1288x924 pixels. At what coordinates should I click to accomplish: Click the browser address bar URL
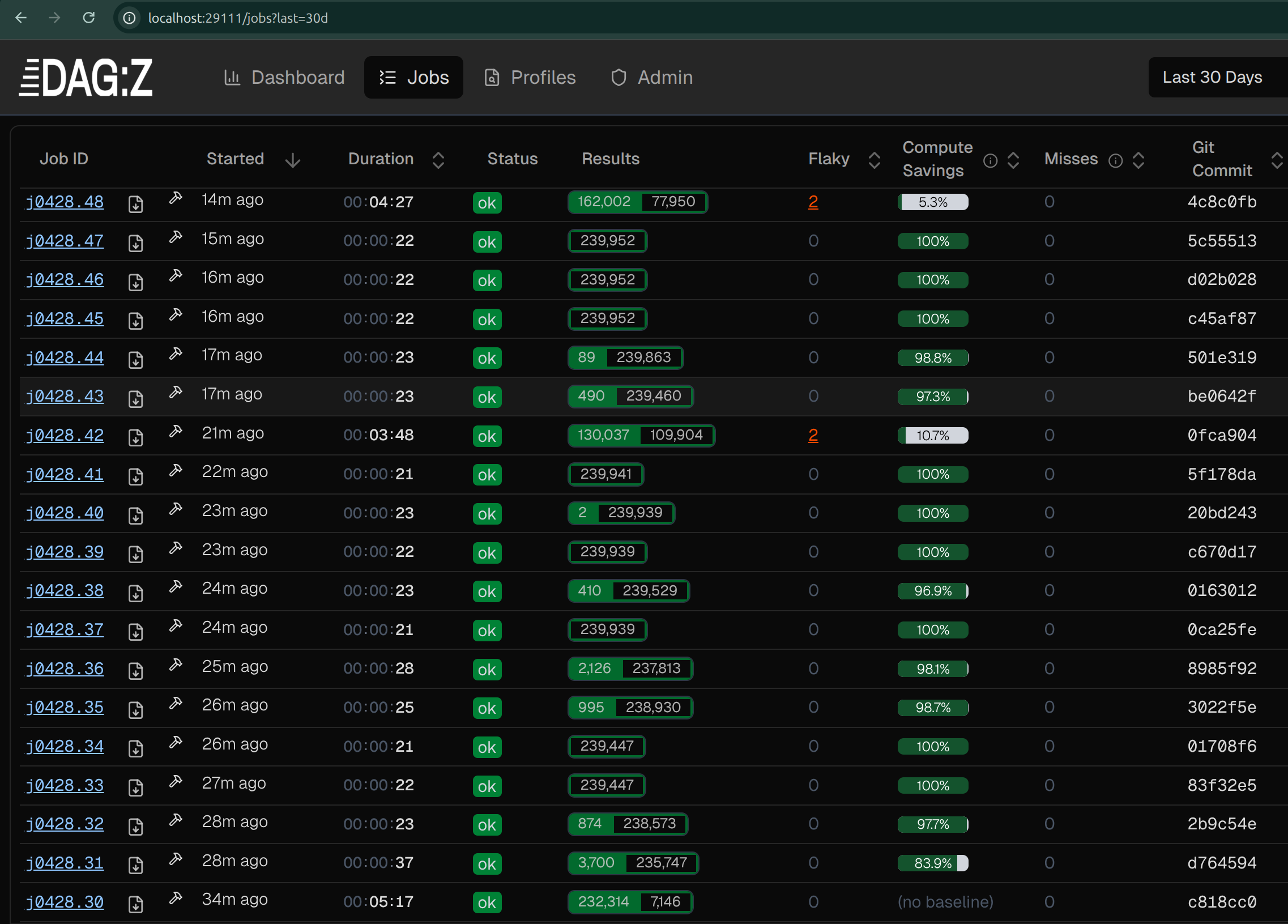pos(238,18)
